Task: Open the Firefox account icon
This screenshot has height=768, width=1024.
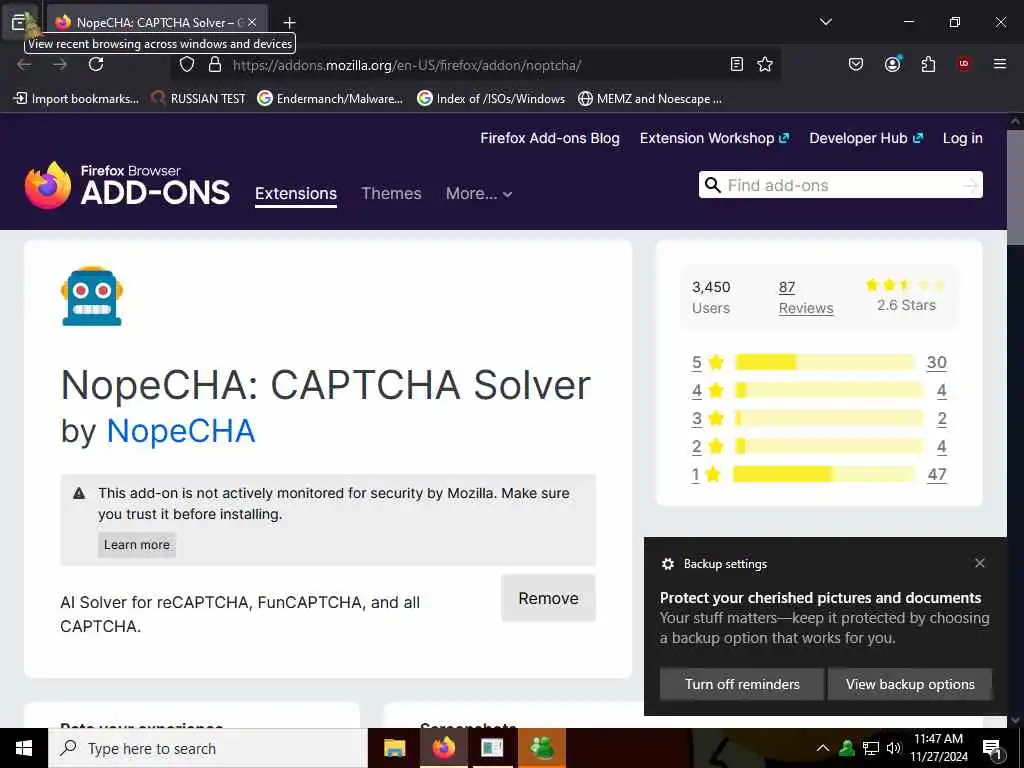Action: pyautogui.click(x=892, y=64)
